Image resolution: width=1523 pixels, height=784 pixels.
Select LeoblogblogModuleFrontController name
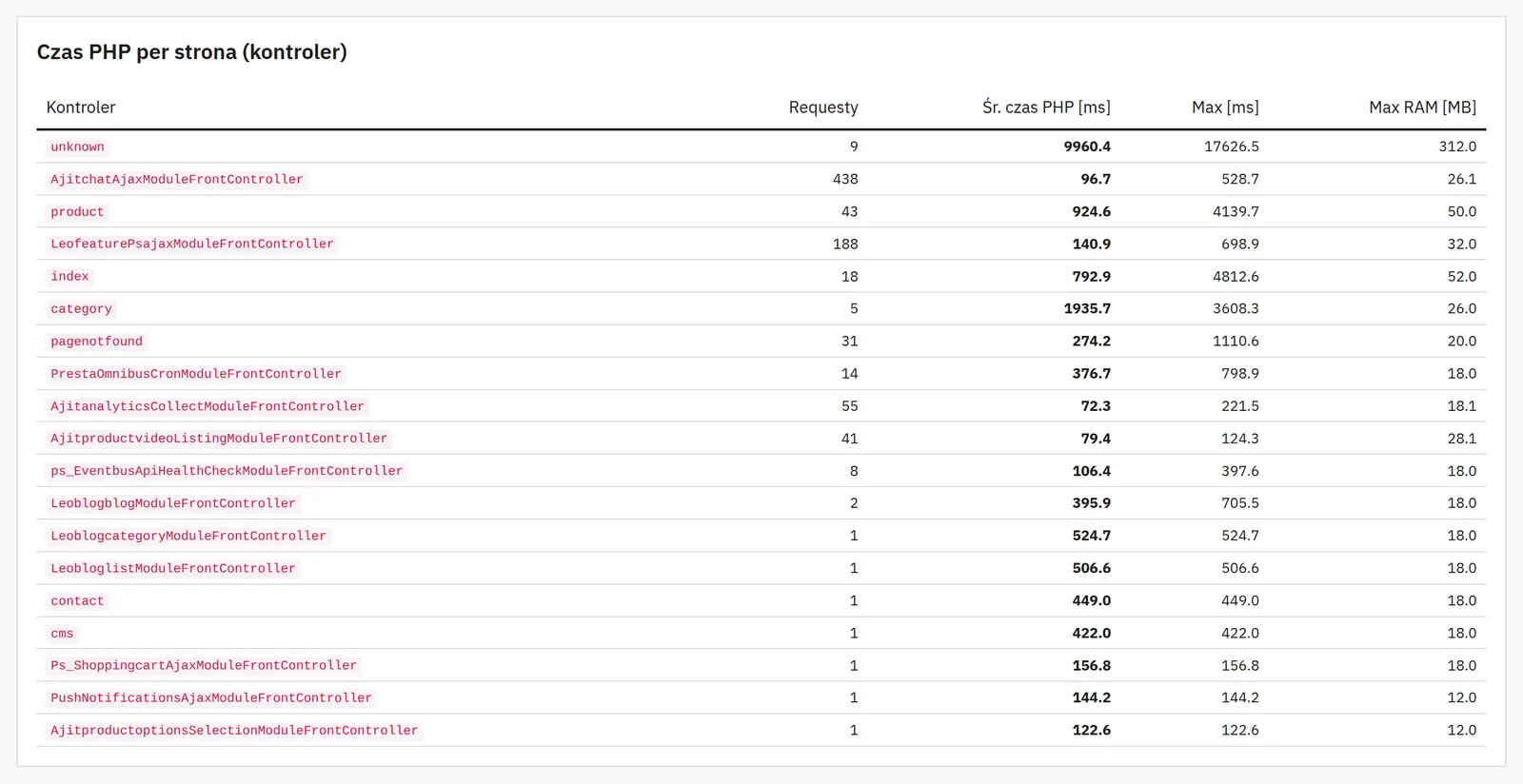coord(173,503)
